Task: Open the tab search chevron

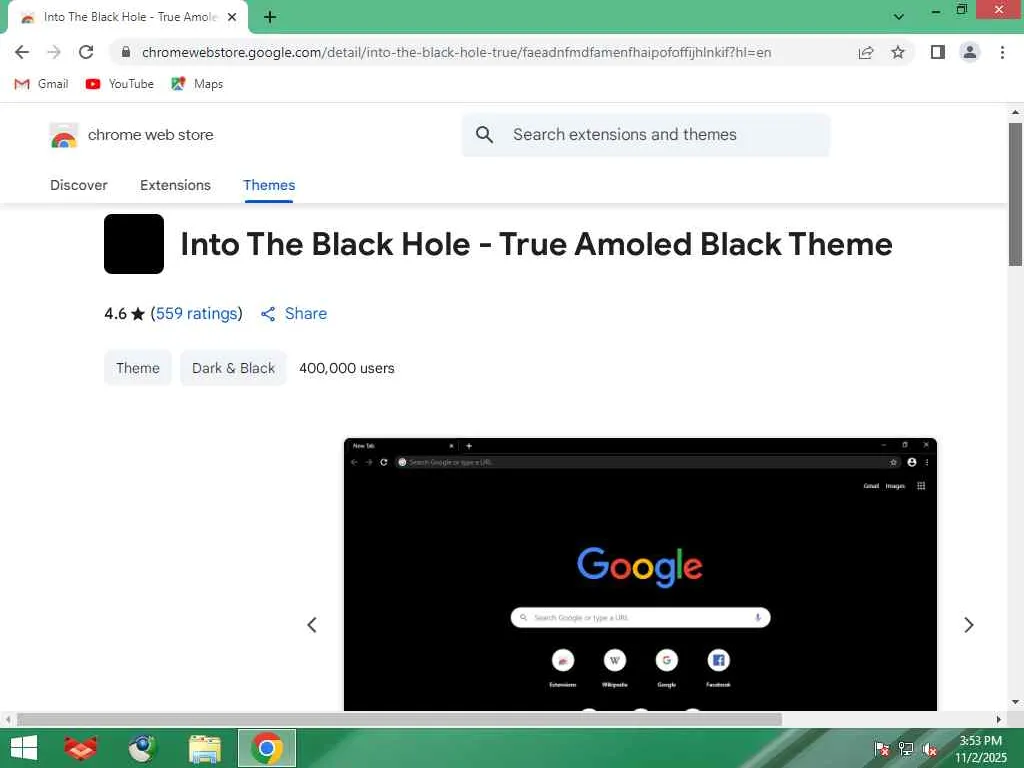Action: (x=899, y=17)
